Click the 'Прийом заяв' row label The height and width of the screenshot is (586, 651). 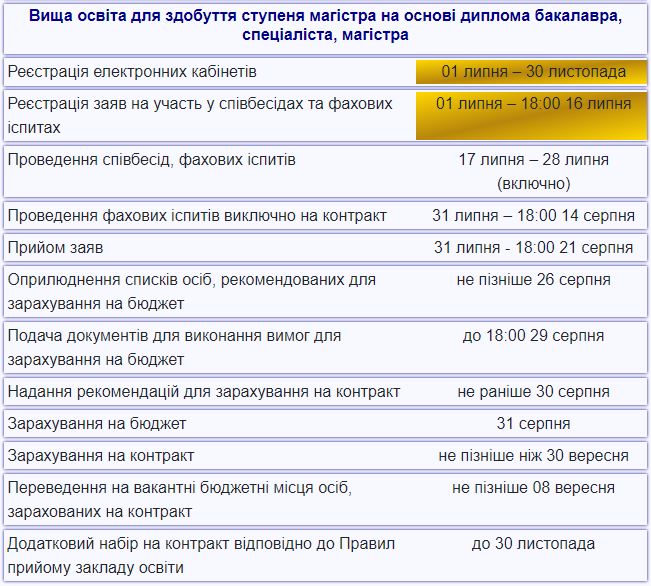55,247
